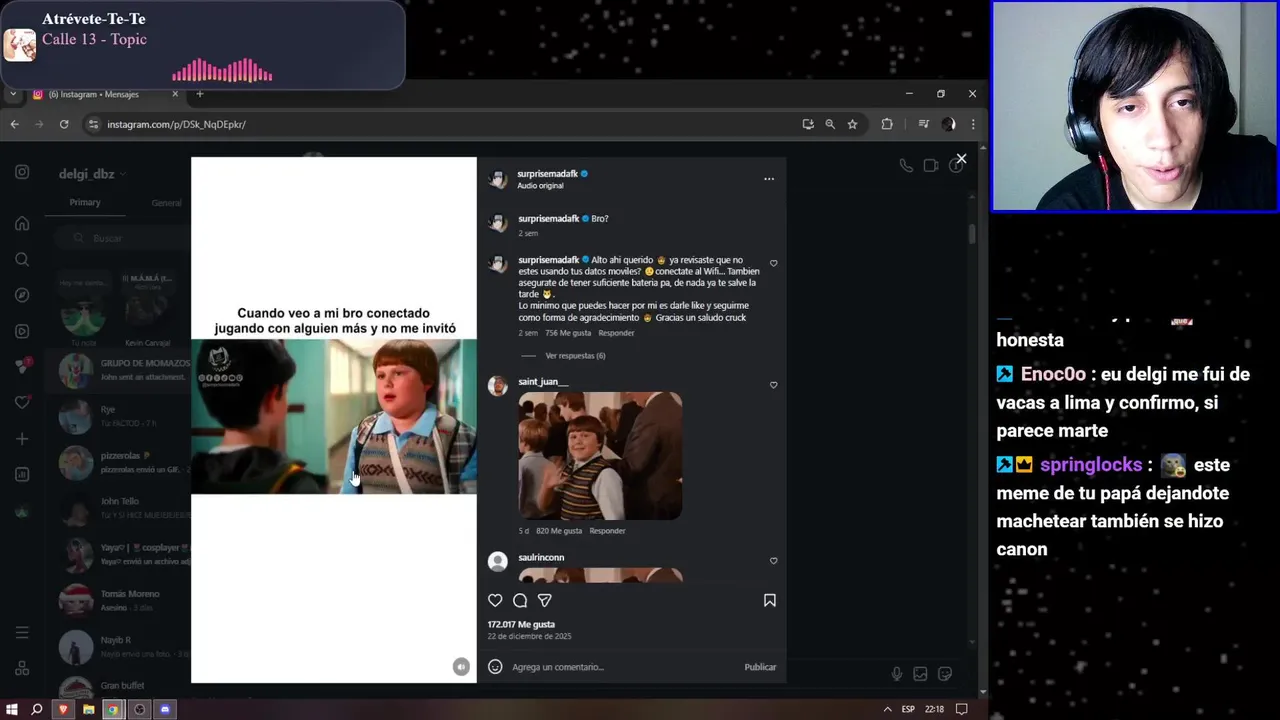Image resolution: width=1280 pixels, height=720 pixels.
Task: Reload the page
Action: 64,124
